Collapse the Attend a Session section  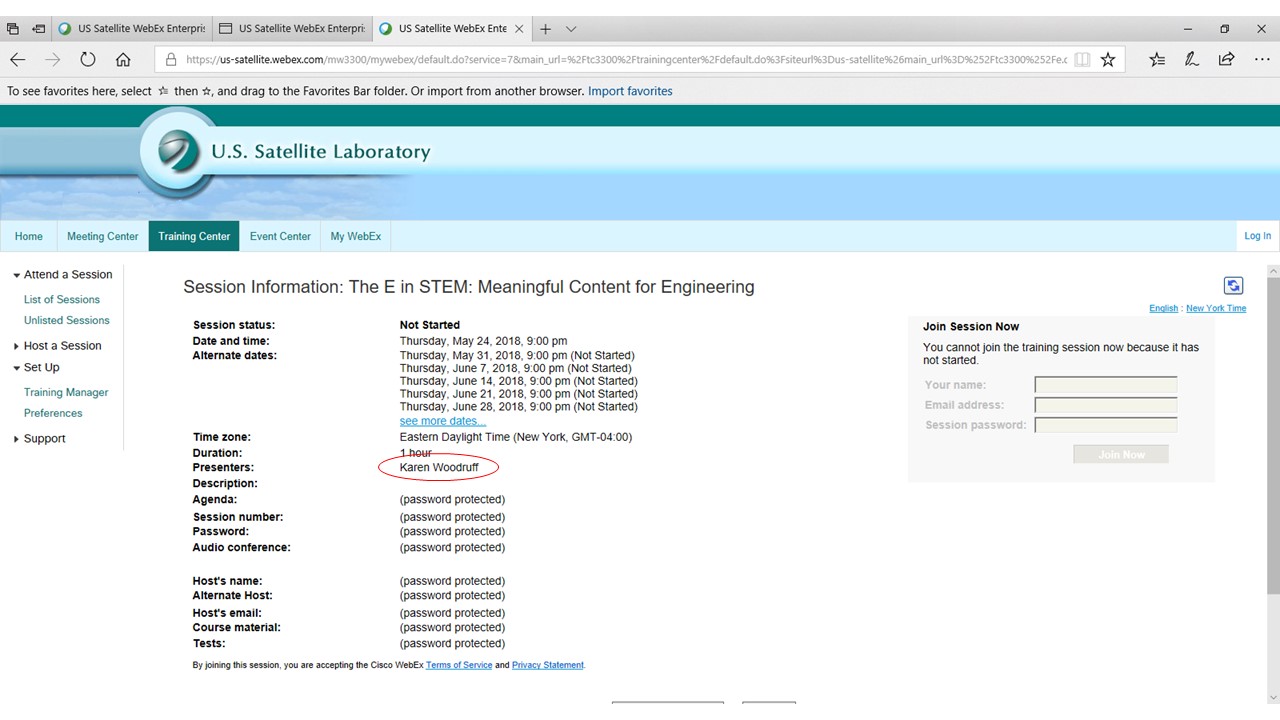click(17, 275)
